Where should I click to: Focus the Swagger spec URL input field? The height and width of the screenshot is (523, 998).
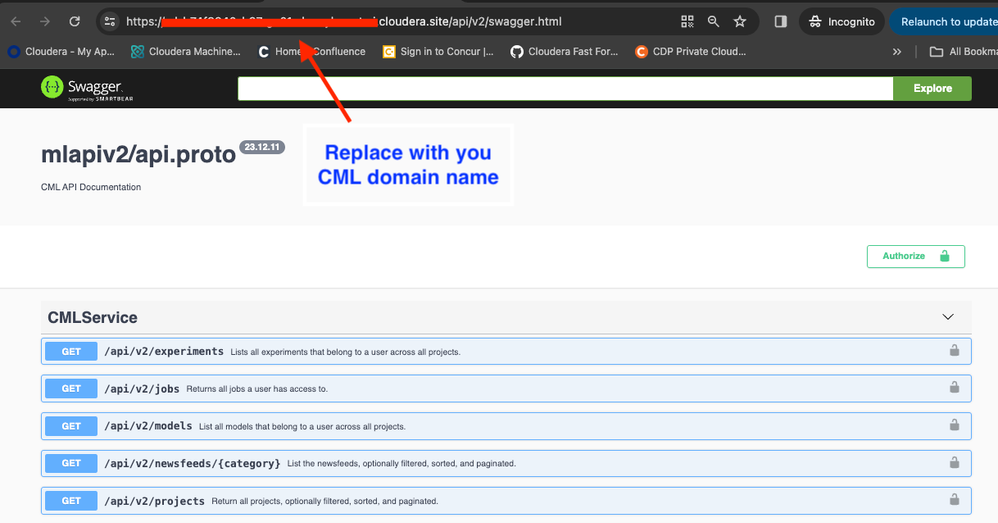pos(565,88)
